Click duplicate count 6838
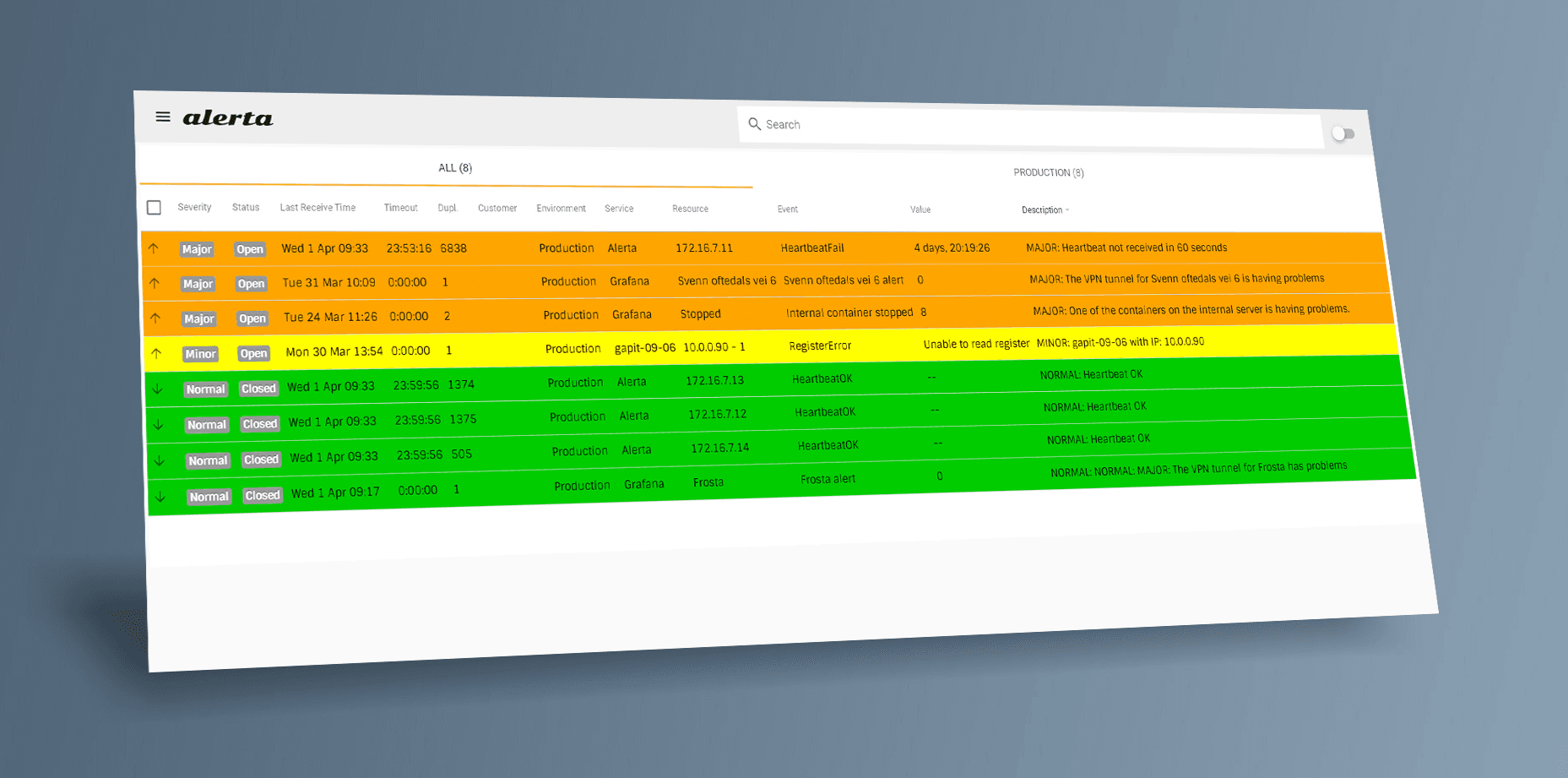Screen dimensions: 1568x778 pos(453,248)
